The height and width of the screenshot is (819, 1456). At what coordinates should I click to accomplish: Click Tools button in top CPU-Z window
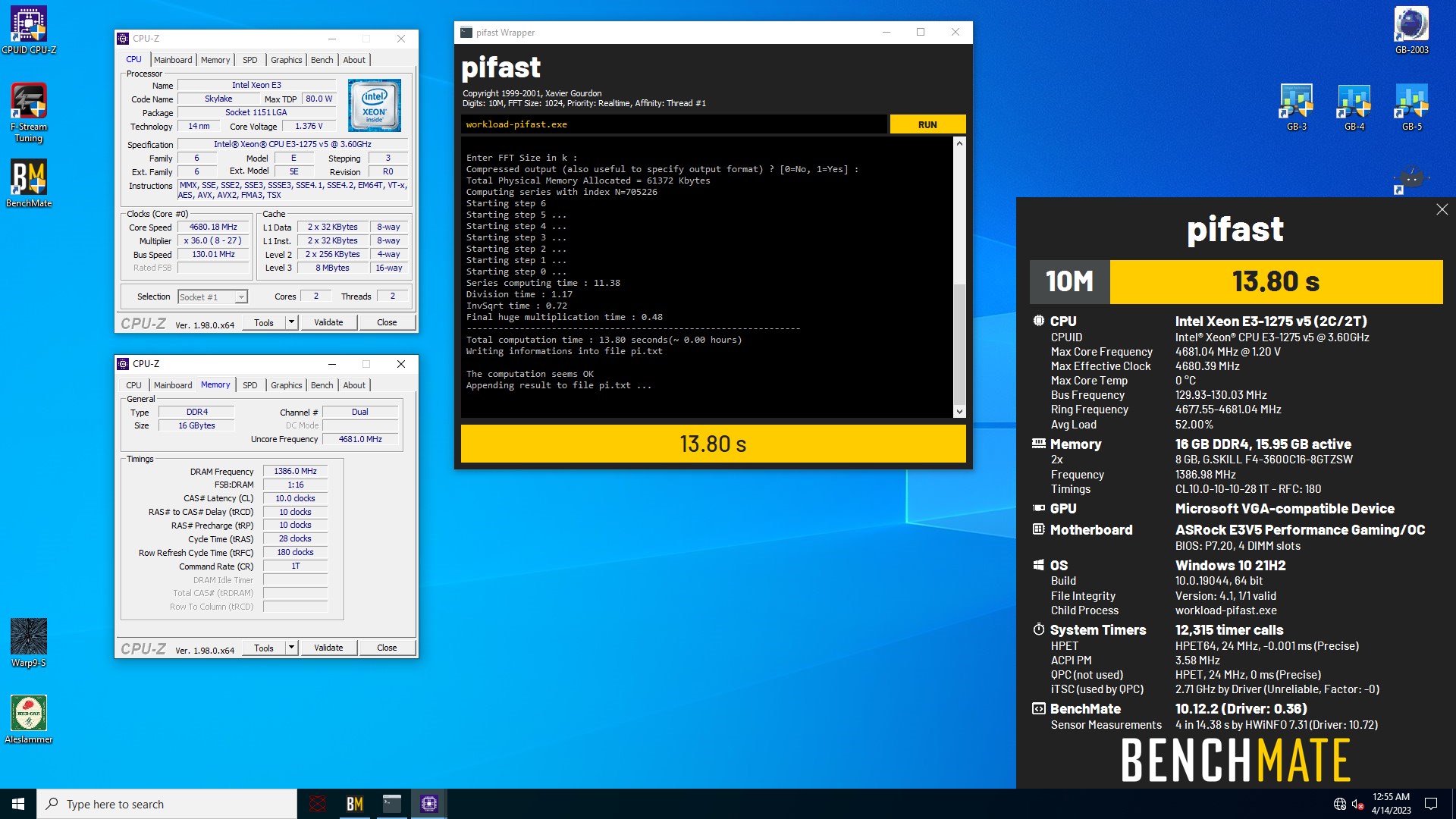264,322
